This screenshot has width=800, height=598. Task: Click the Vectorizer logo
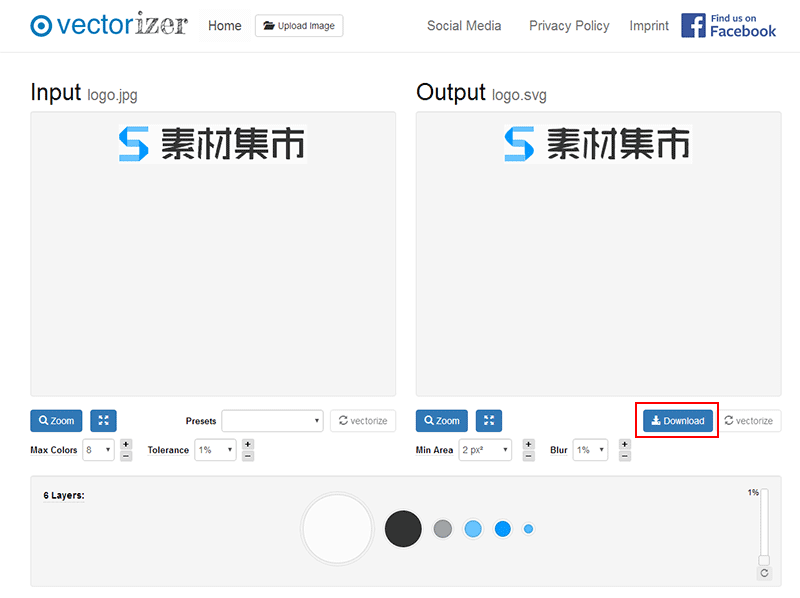pos(109,25)
